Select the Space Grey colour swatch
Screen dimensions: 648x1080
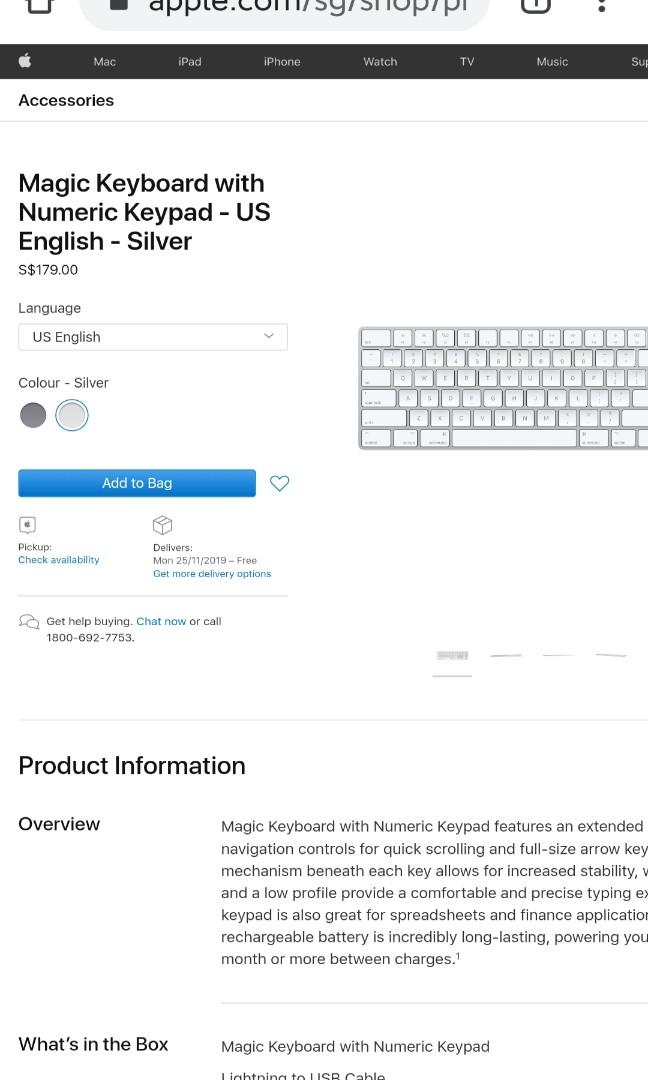pyautogui.click(x=33, y=415)
